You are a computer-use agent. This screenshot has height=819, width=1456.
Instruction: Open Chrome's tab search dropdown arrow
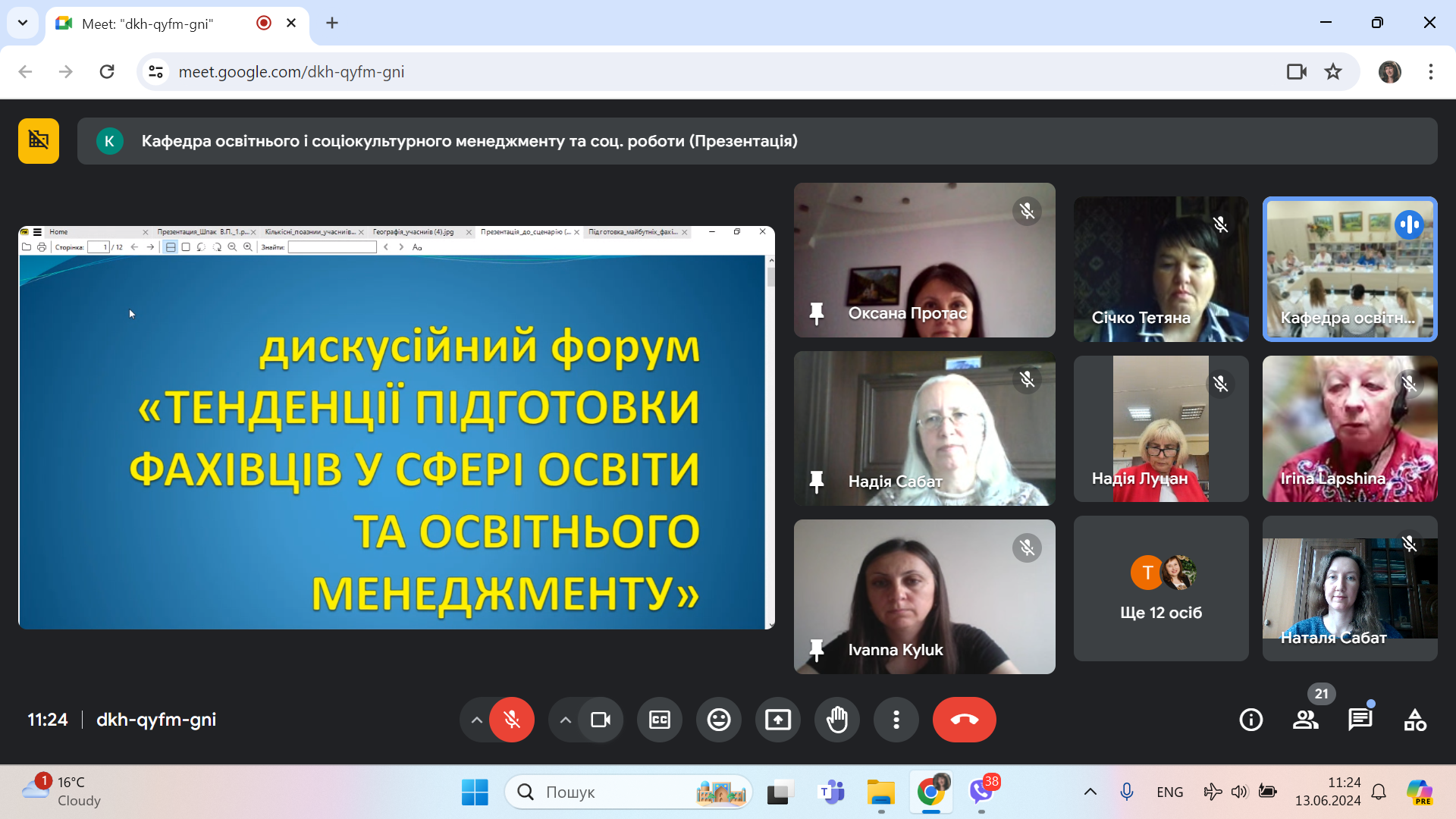(x=23, y=23)
